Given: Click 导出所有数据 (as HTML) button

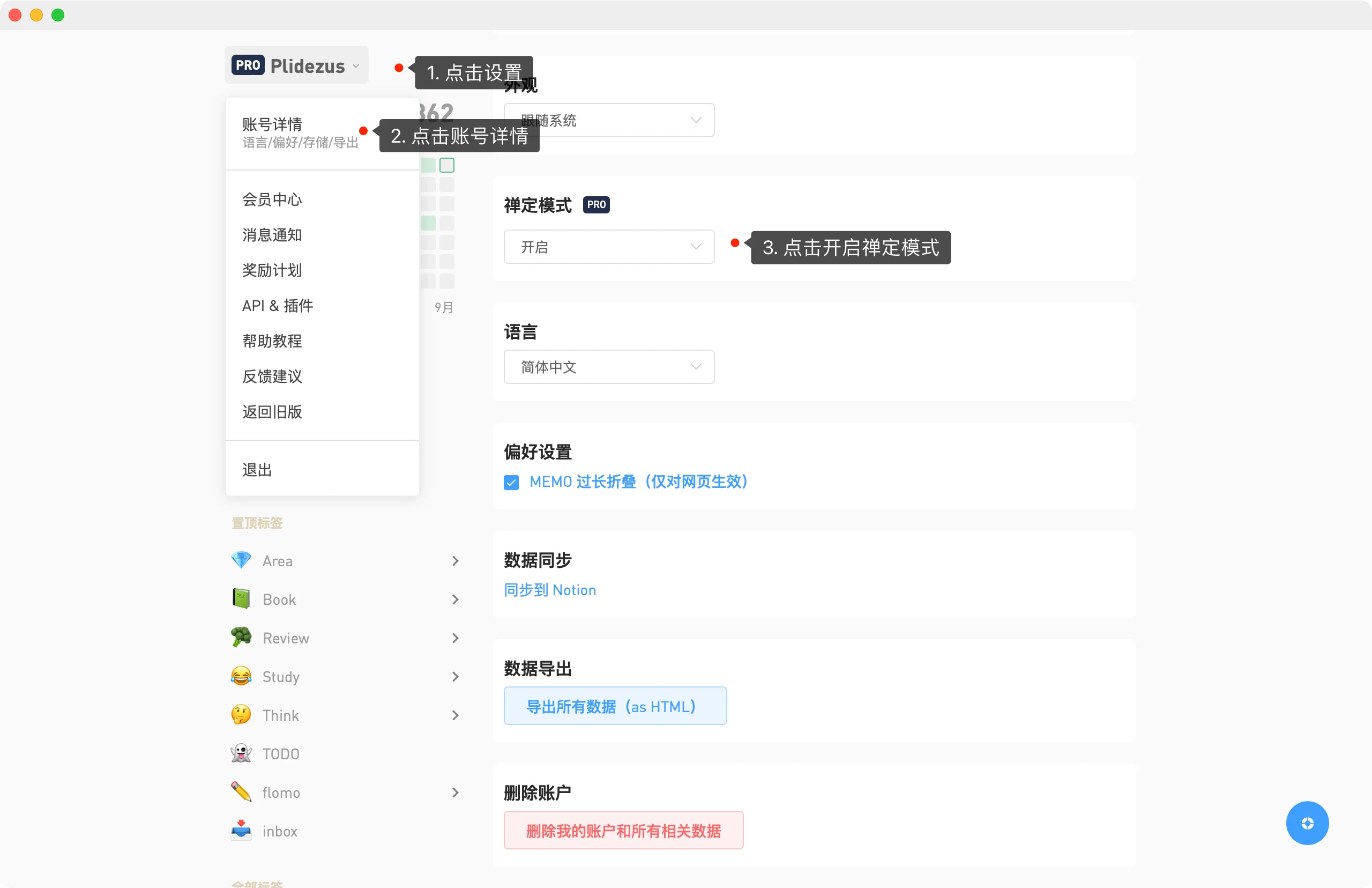Looking at the screenshot, I should 615,706.
